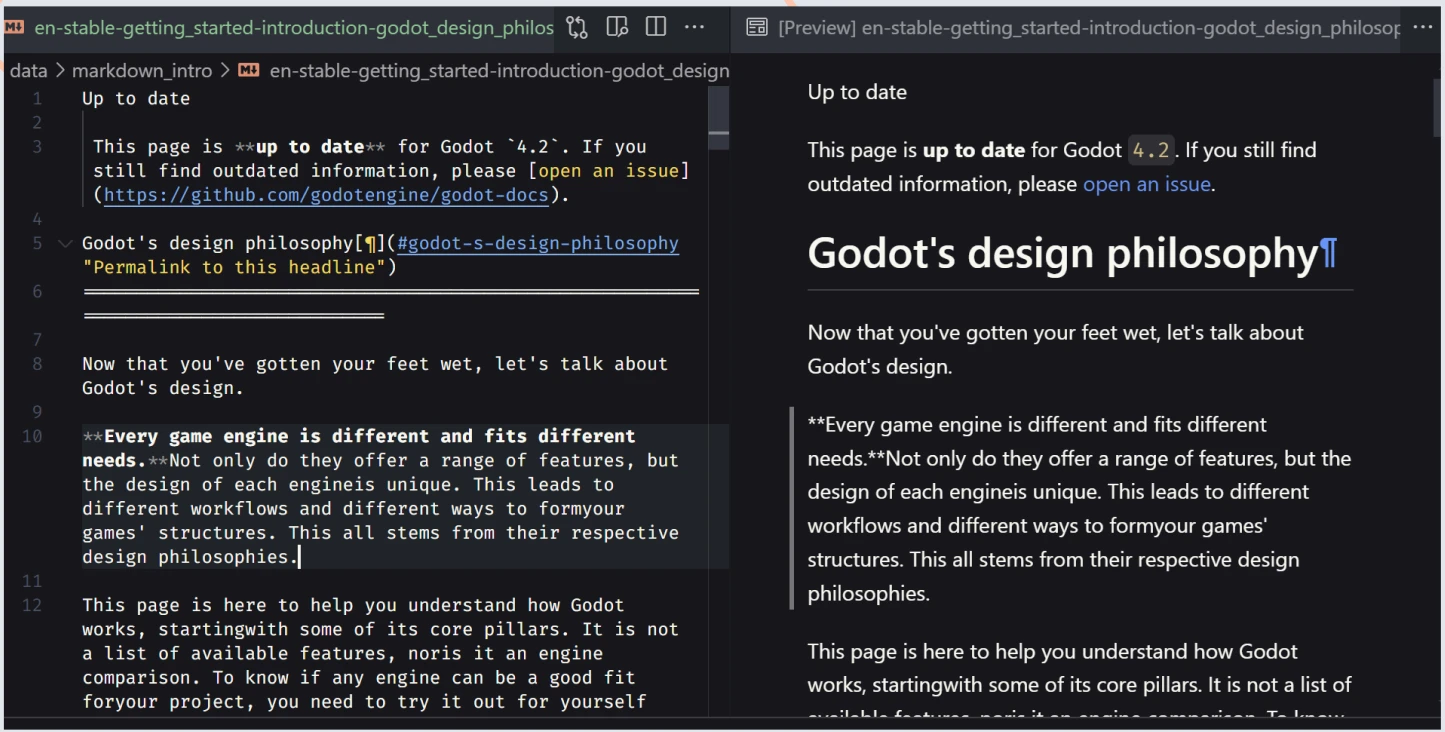Click markdown file icon in breadcrumb
This screenshot has height=732, width=1445.
249,70
